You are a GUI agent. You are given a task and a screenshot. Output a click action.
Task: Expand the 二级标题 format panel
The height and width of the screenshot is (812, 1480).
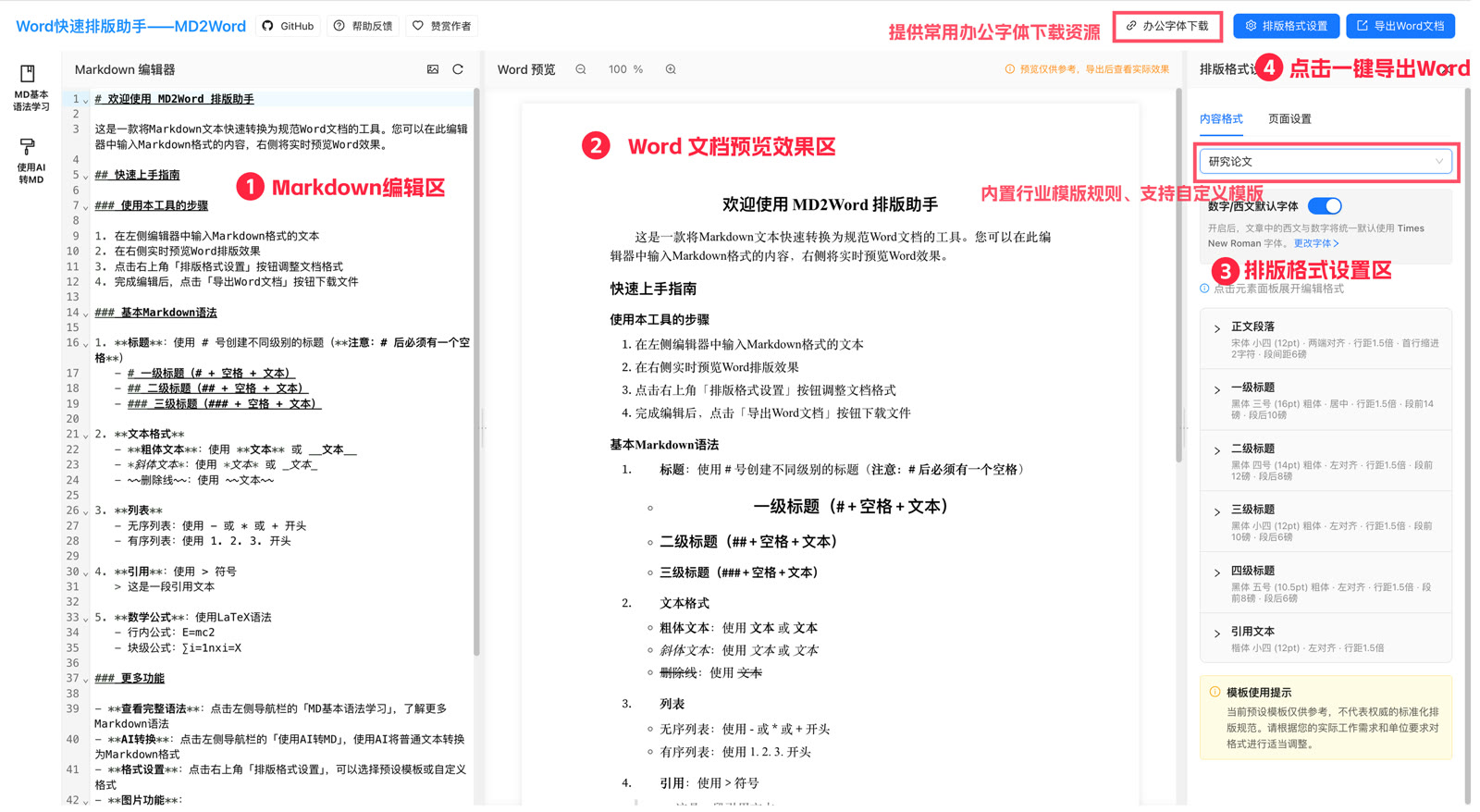point(1326,461)
